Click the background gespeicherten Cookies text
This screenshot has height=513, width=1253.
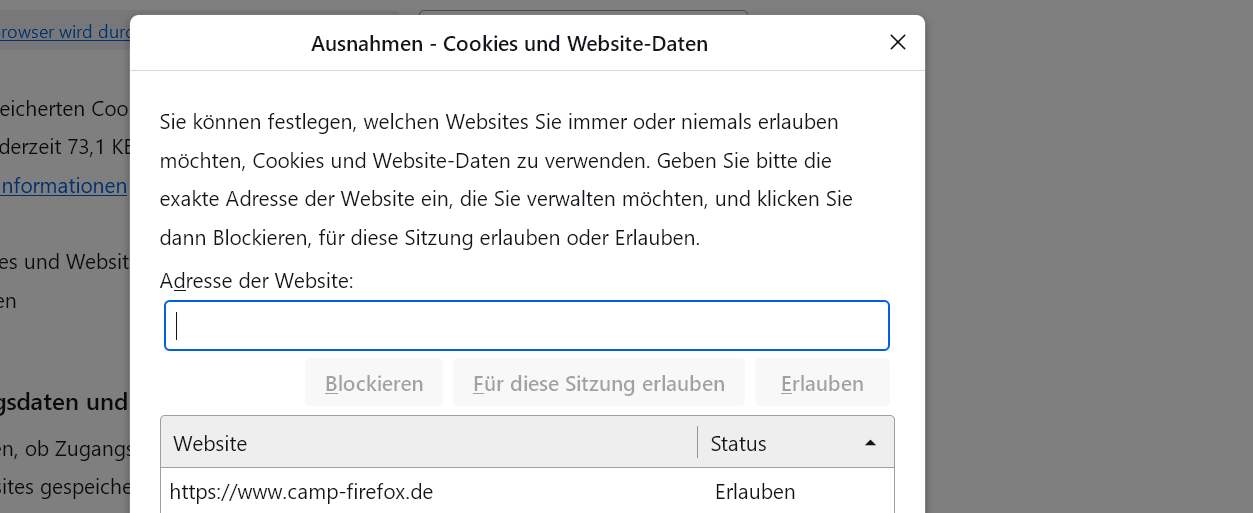[64, 108]
